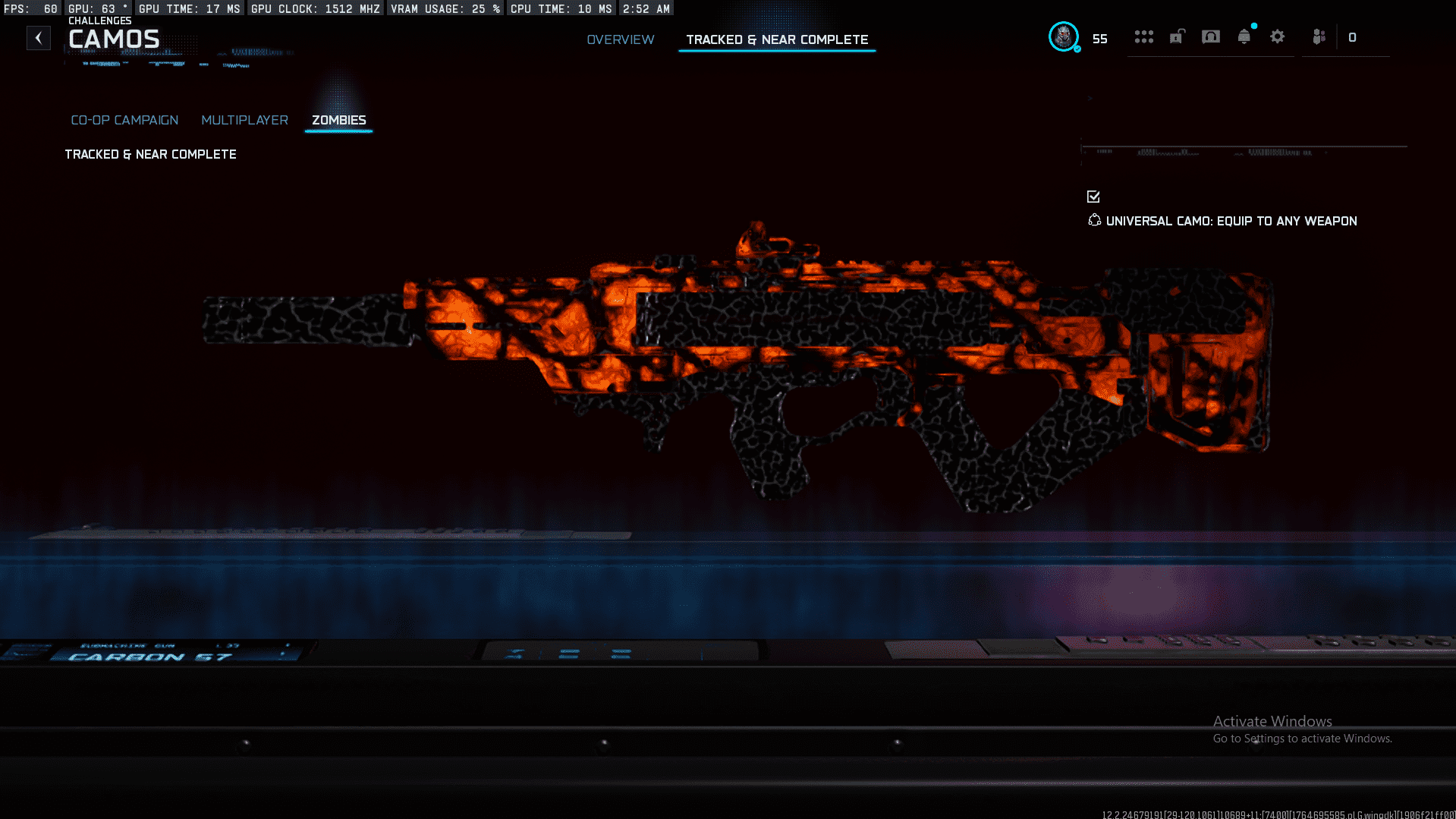Viewport: 1456px width, 819px height.
Task: Click the party count 0 text
Action: click(x=1352, y=37)
